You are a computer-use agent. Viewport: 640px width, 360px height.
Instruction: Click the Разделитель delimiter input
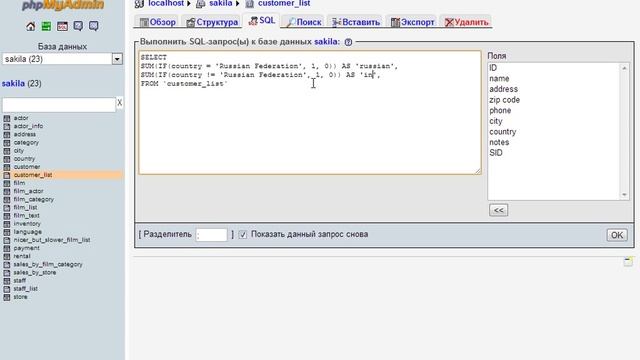tap(211, 235)
